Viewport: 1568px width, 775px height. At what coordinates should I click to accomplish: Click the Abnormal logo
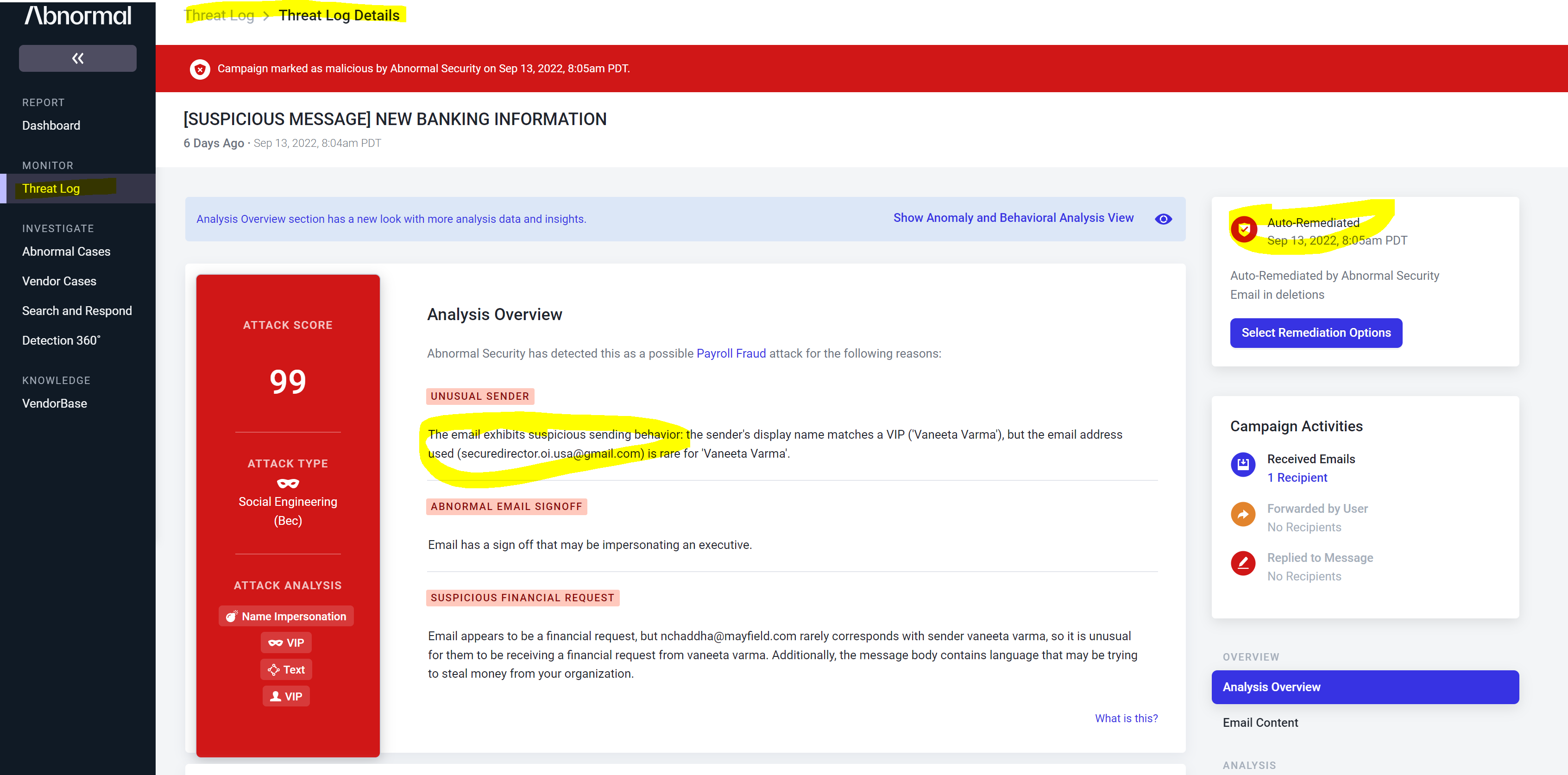click(77, 16)
